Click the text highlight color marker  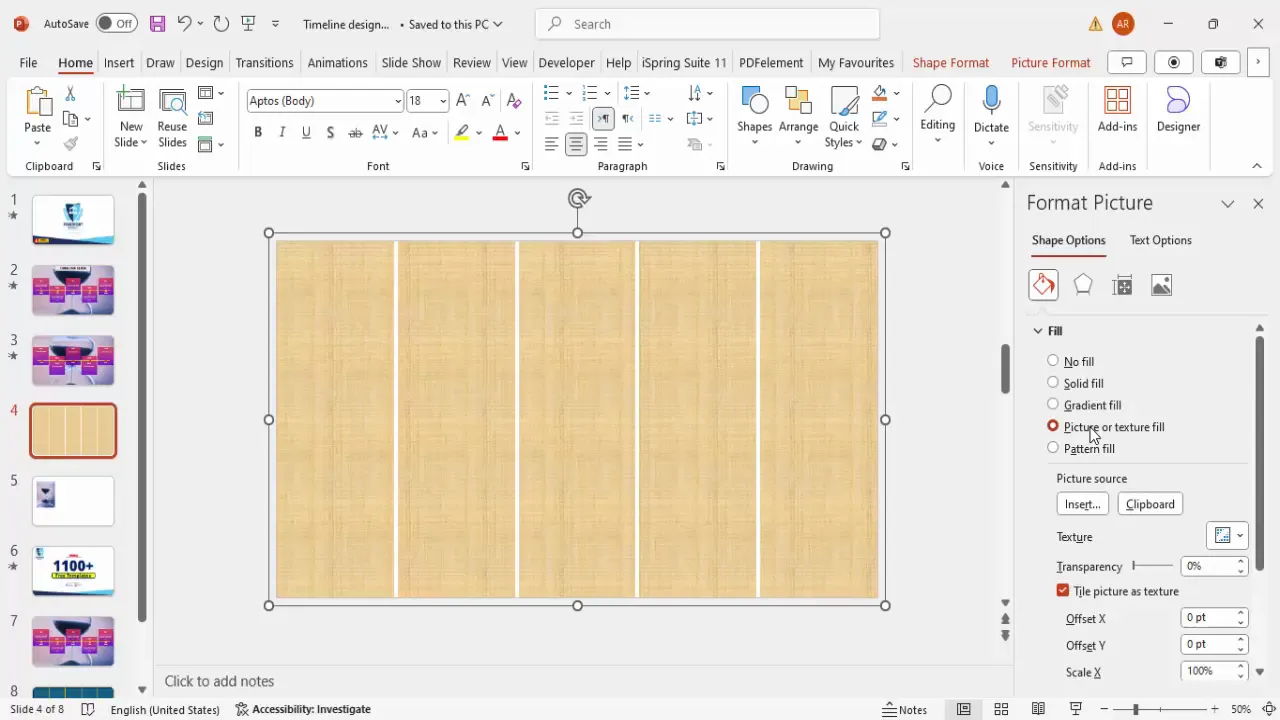click(461, 133)
